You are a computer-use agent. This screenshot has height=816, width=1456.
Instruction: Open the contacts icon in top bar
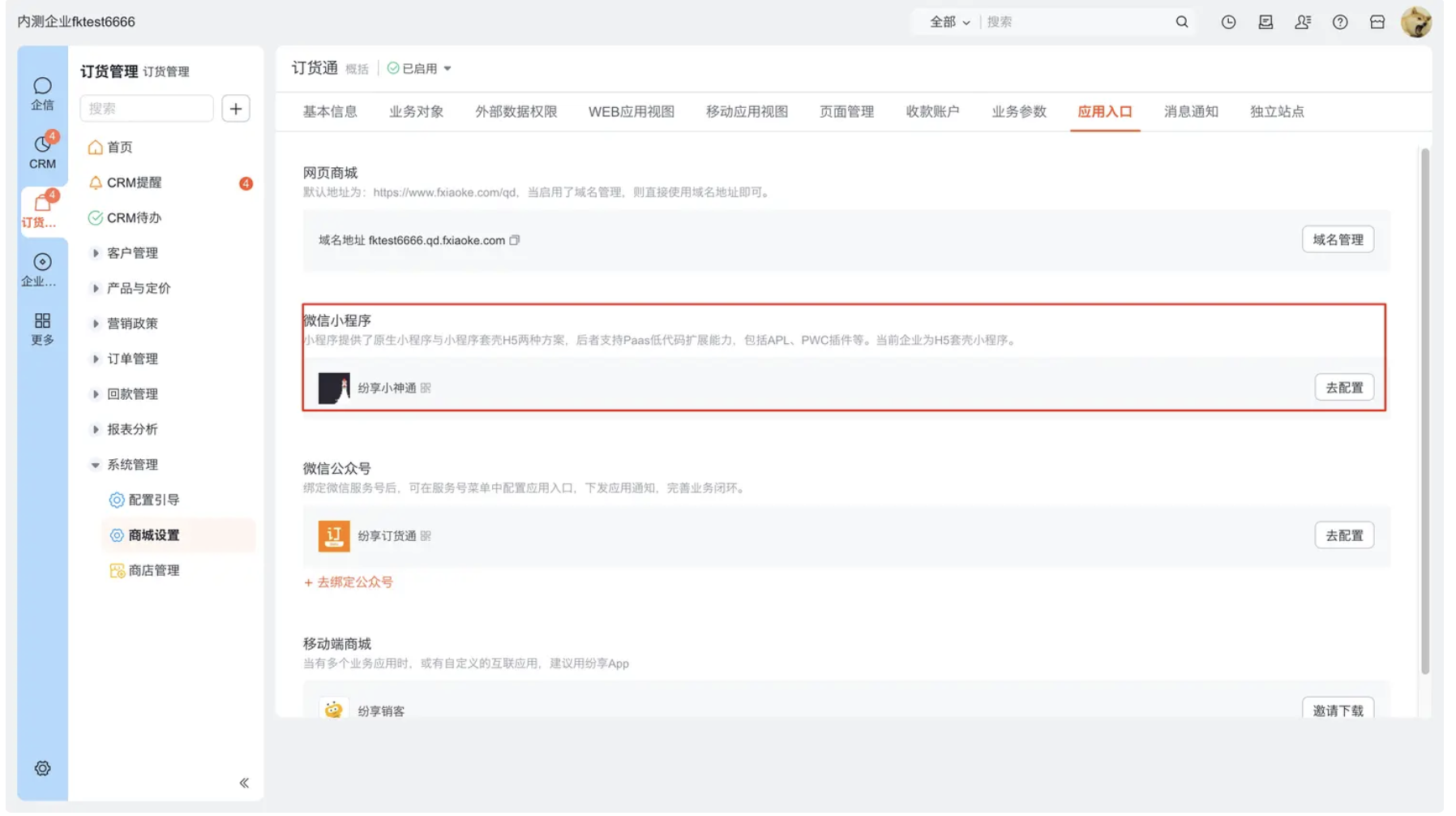tap(1303, 22)
